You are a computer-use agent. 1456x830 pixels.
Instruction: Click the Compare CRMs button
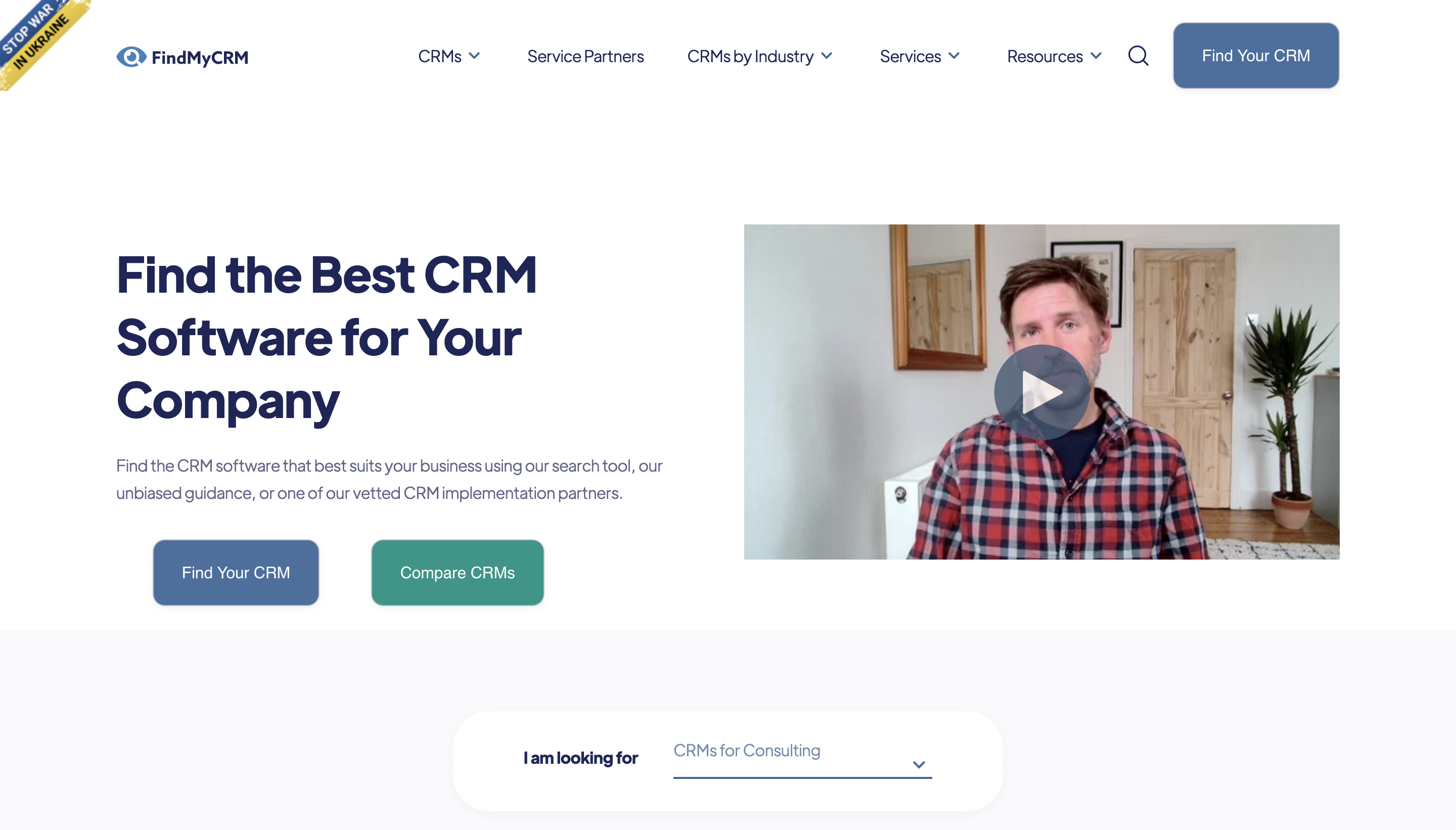pyautogui.click(x=457, y=572)
